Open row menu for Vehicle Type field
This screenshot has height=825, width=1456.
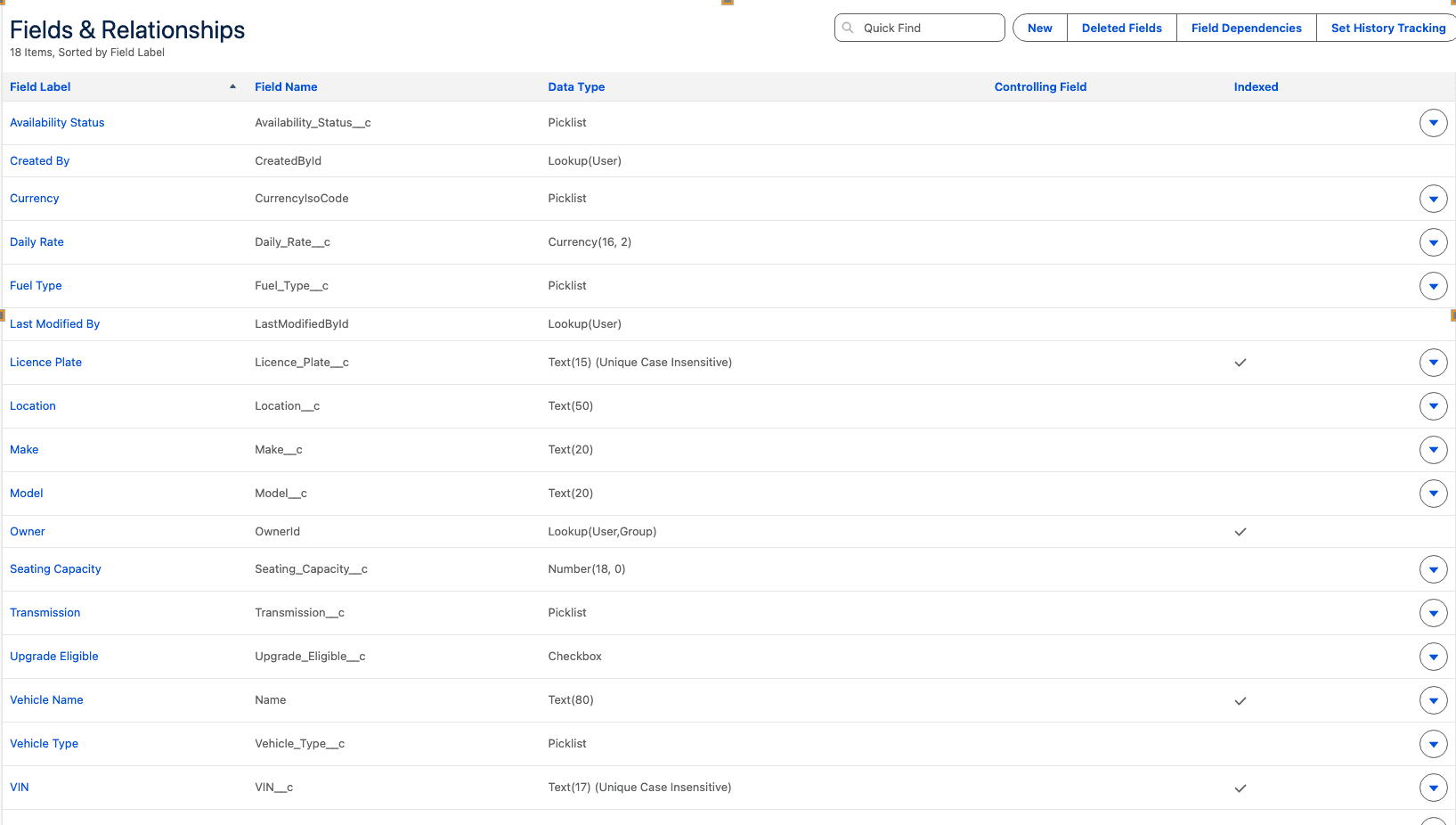[x=1433, y=744]
